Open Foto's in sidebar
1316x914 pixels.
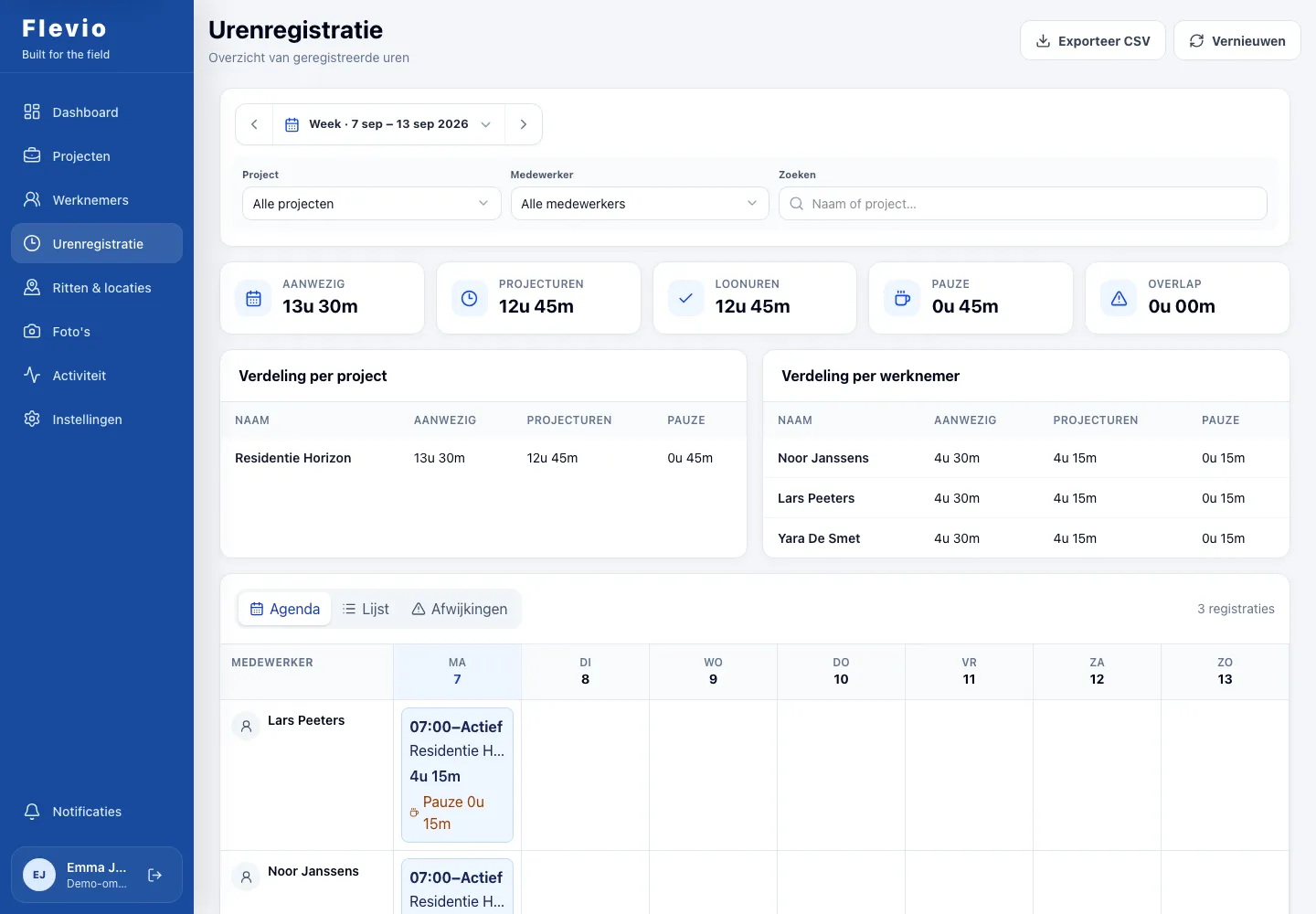[x=97, y=331]
